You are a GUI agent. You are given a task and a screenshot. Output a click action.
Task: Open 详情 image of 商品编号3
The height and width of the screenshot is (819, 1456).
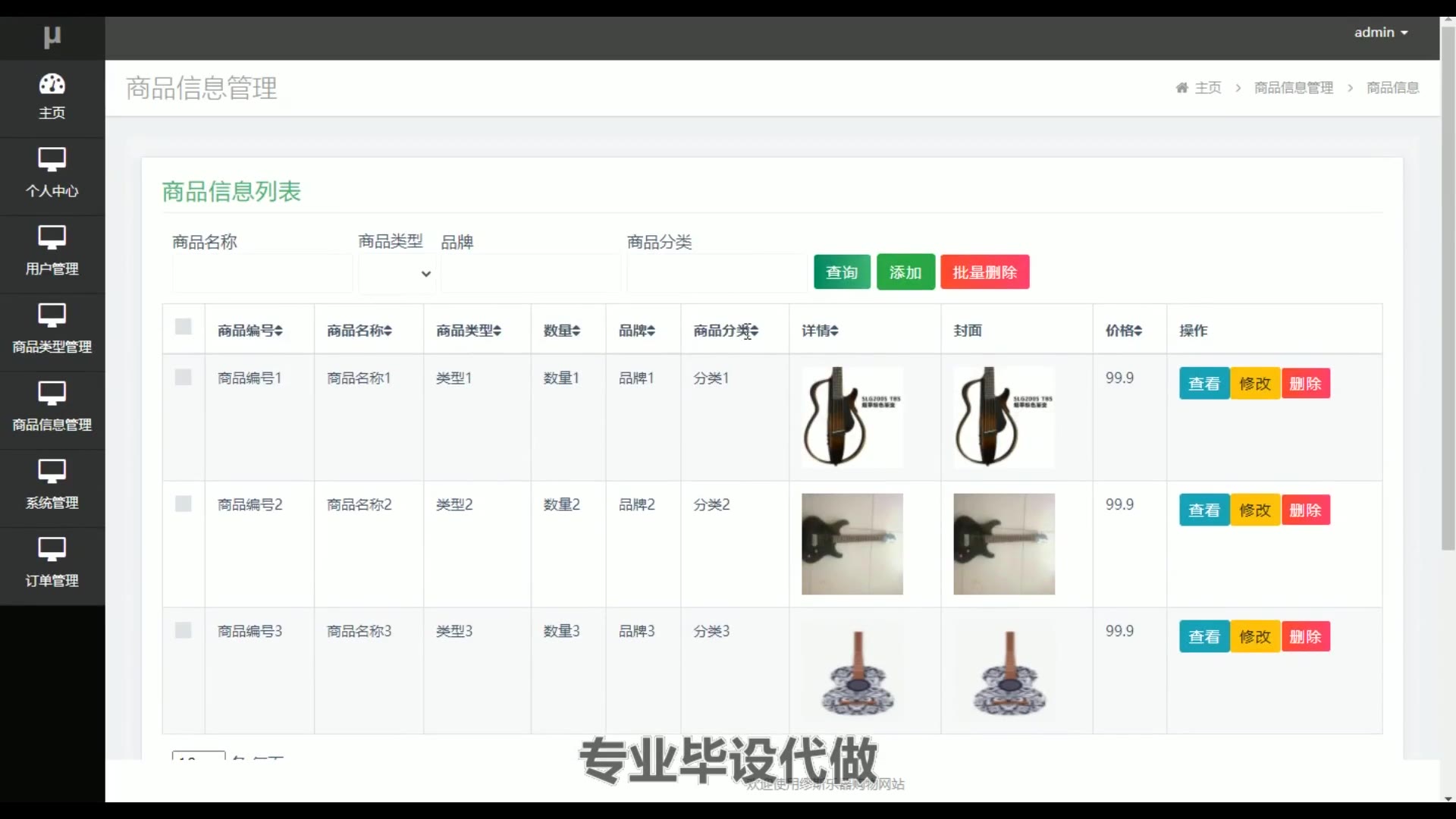pyautogui.click(x=852, y=670)
